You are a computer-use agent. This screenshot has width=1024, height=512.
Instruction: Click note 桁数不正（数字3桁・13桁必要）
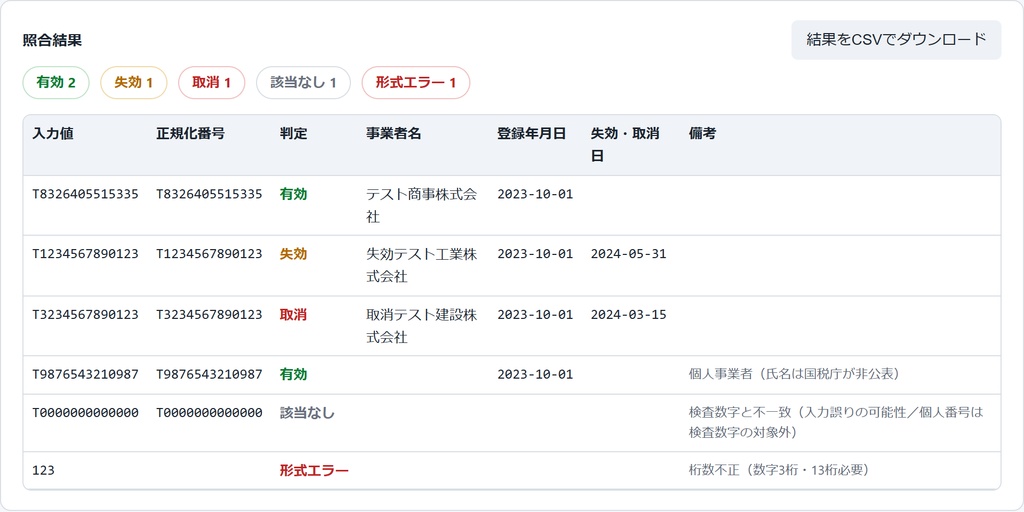click(778, 470)
